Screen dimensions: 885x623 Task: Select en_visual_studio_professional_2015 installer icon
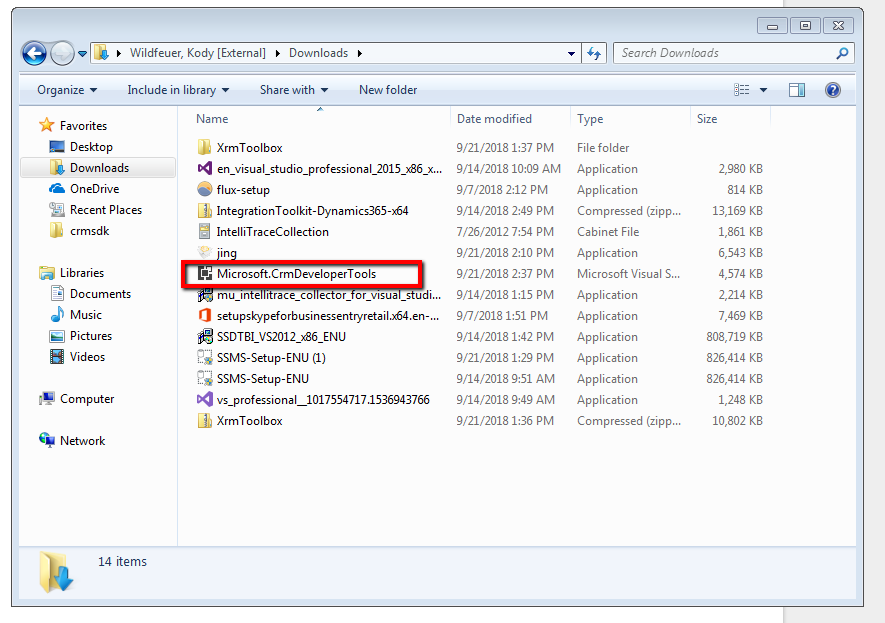[204, 168]
